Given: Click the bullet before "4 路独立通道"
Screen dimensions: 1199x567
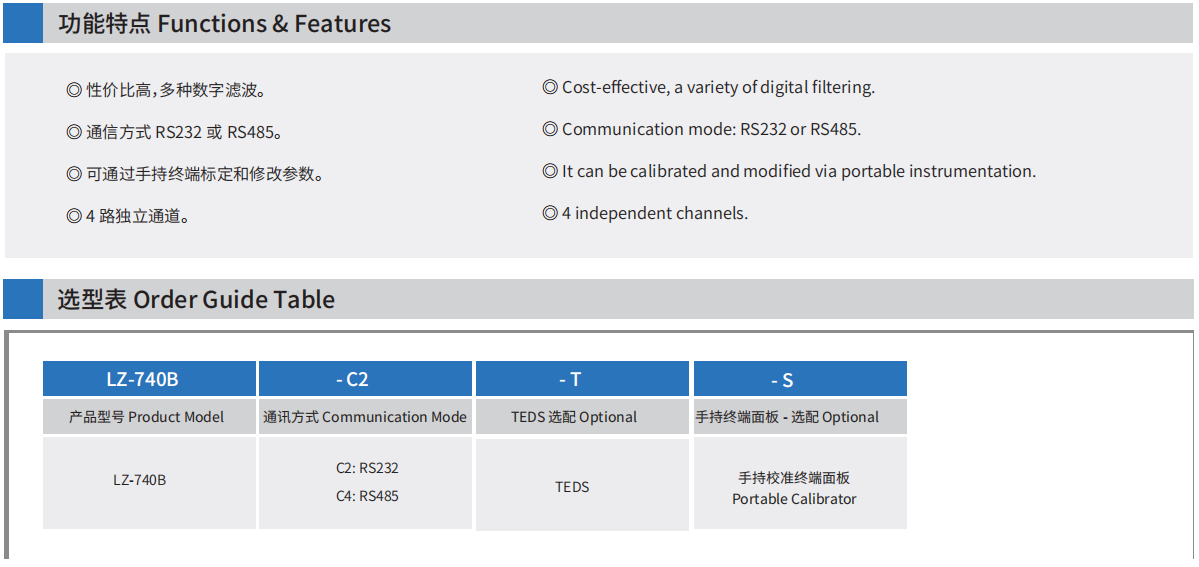Looking at the screenshot, I should [73, 217].
